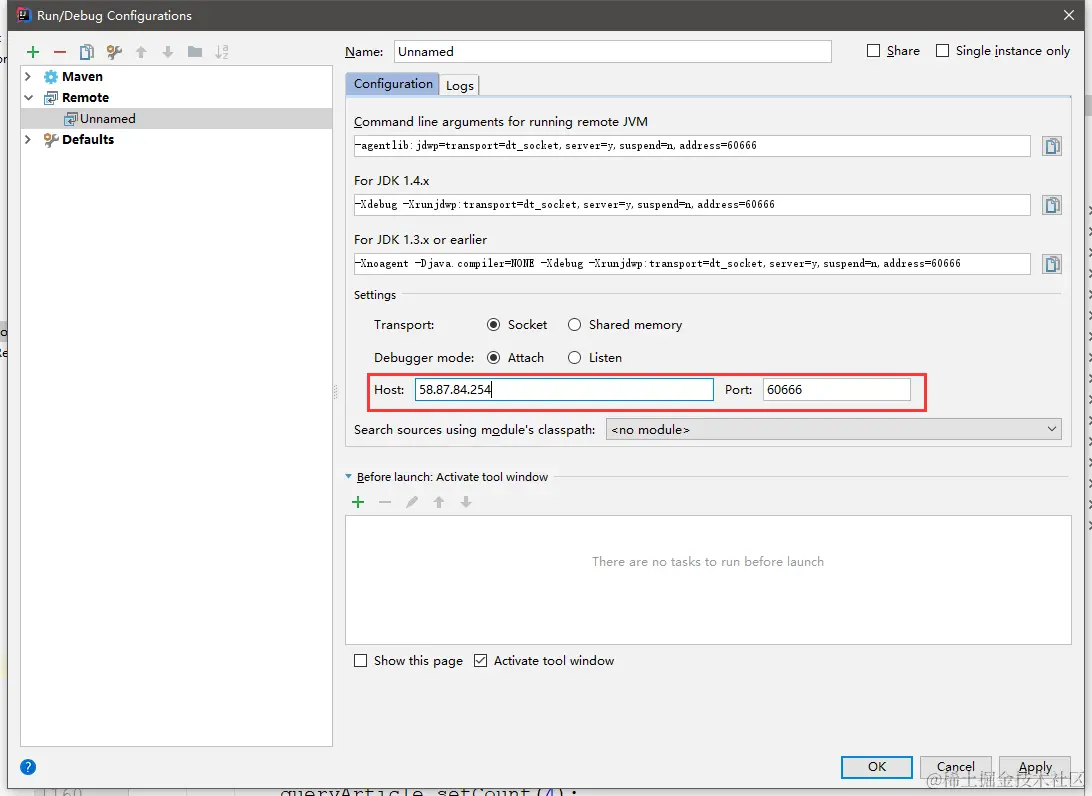Viewport: 1092px width, 796px height.
Task: Switch to the Configuration tab
Action: (393, 84)
